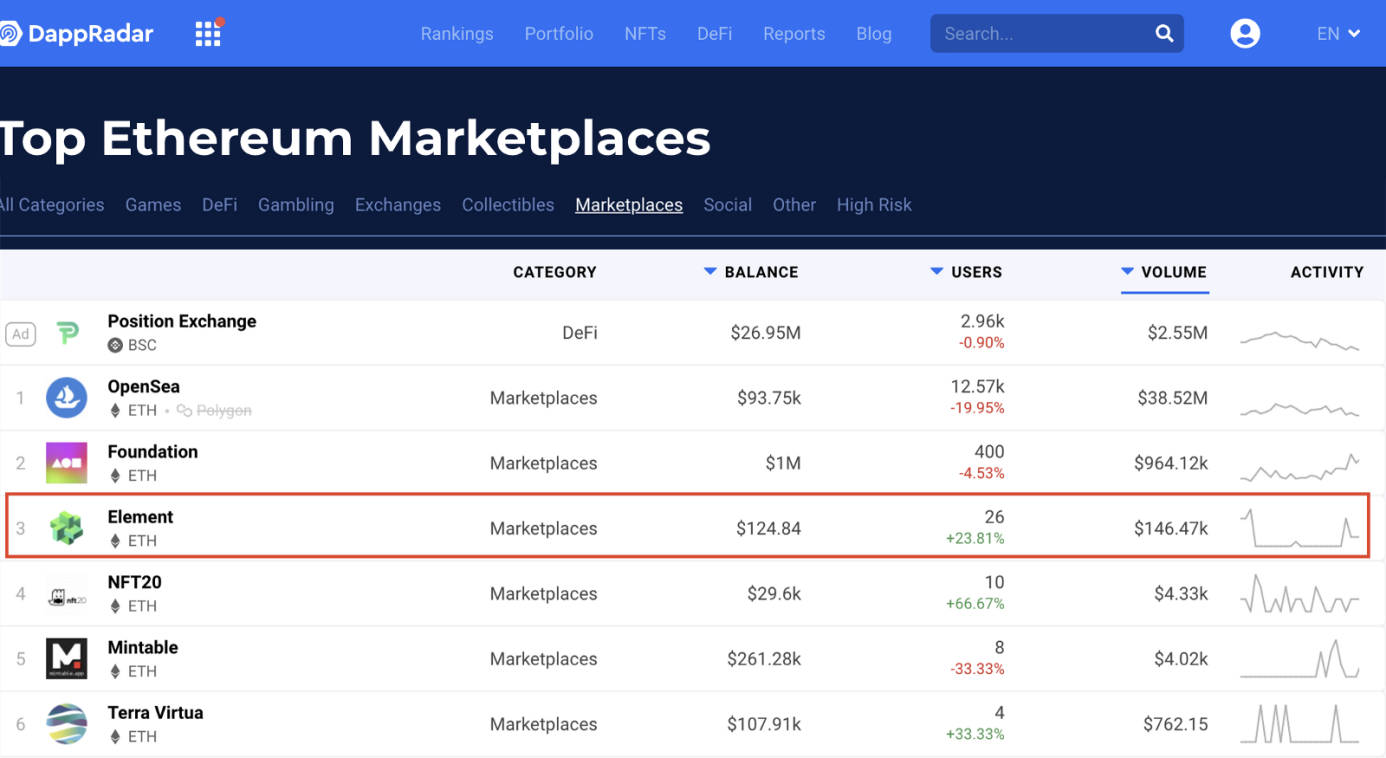
Task: Open Rankings in the top navigation
Action: point(457,34)
